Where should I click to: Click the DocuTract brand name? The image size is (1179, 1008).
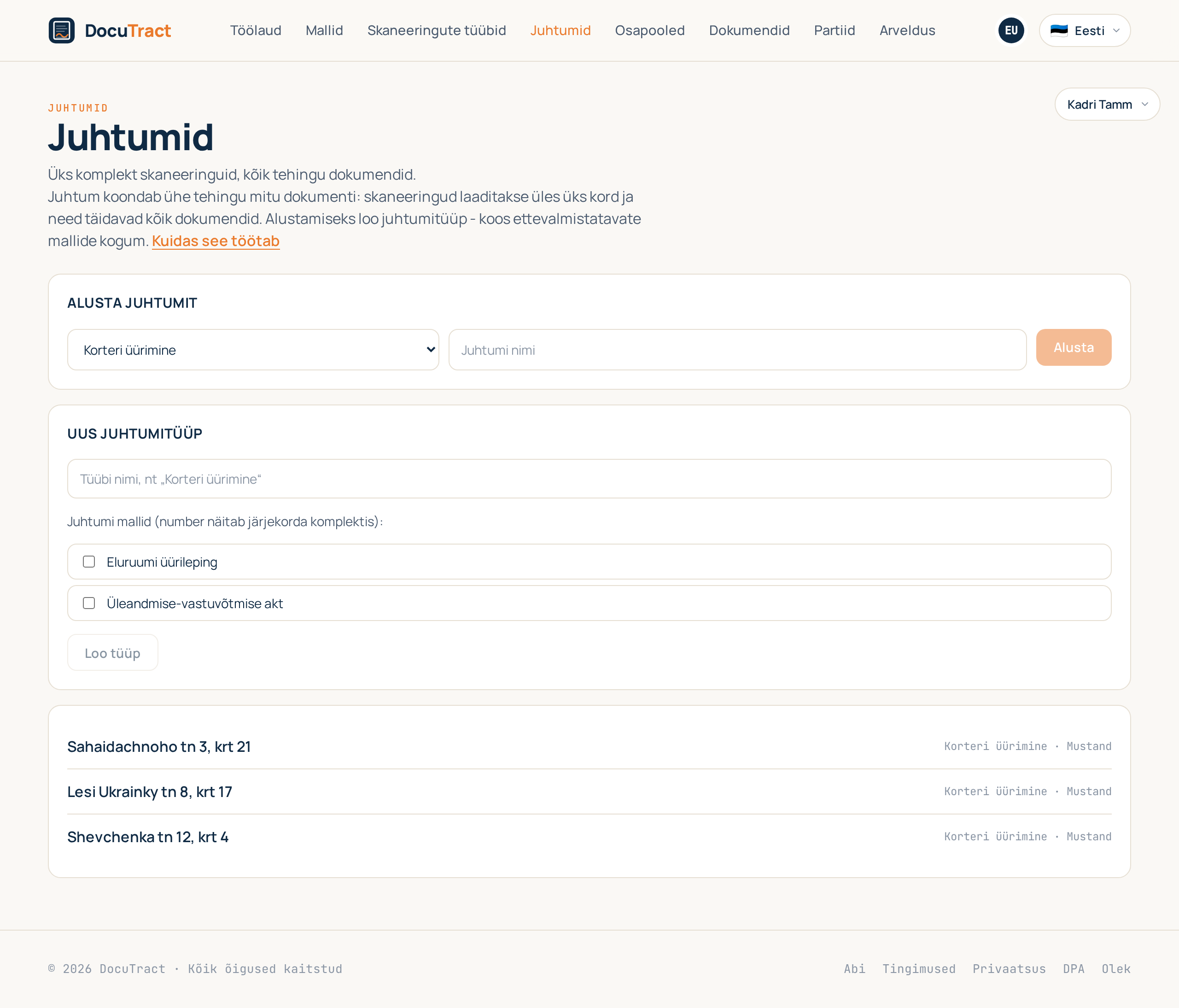click(128, 30)
